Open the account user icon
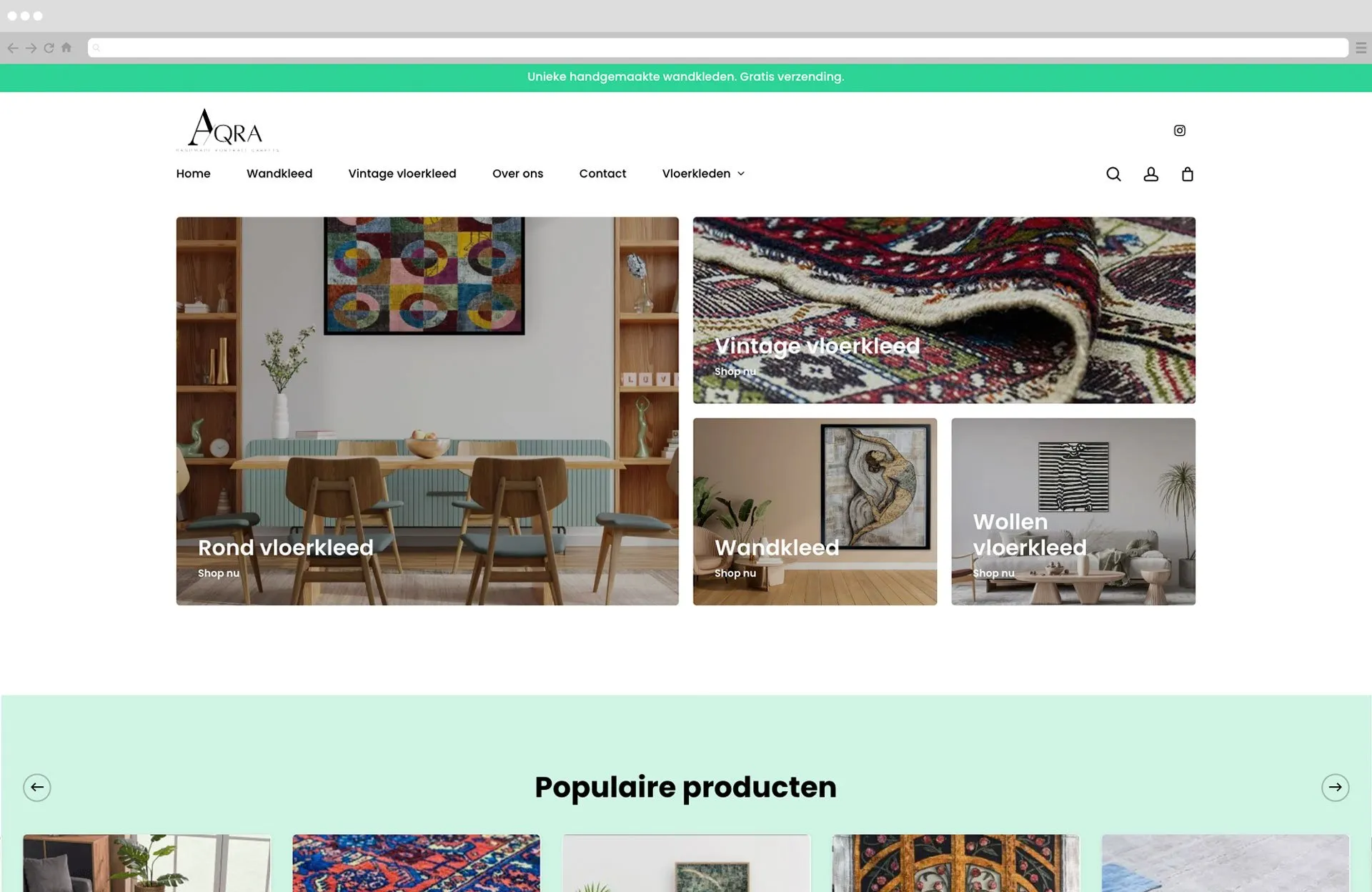This screenshot has height=892, width=1372. (1150, 174)
